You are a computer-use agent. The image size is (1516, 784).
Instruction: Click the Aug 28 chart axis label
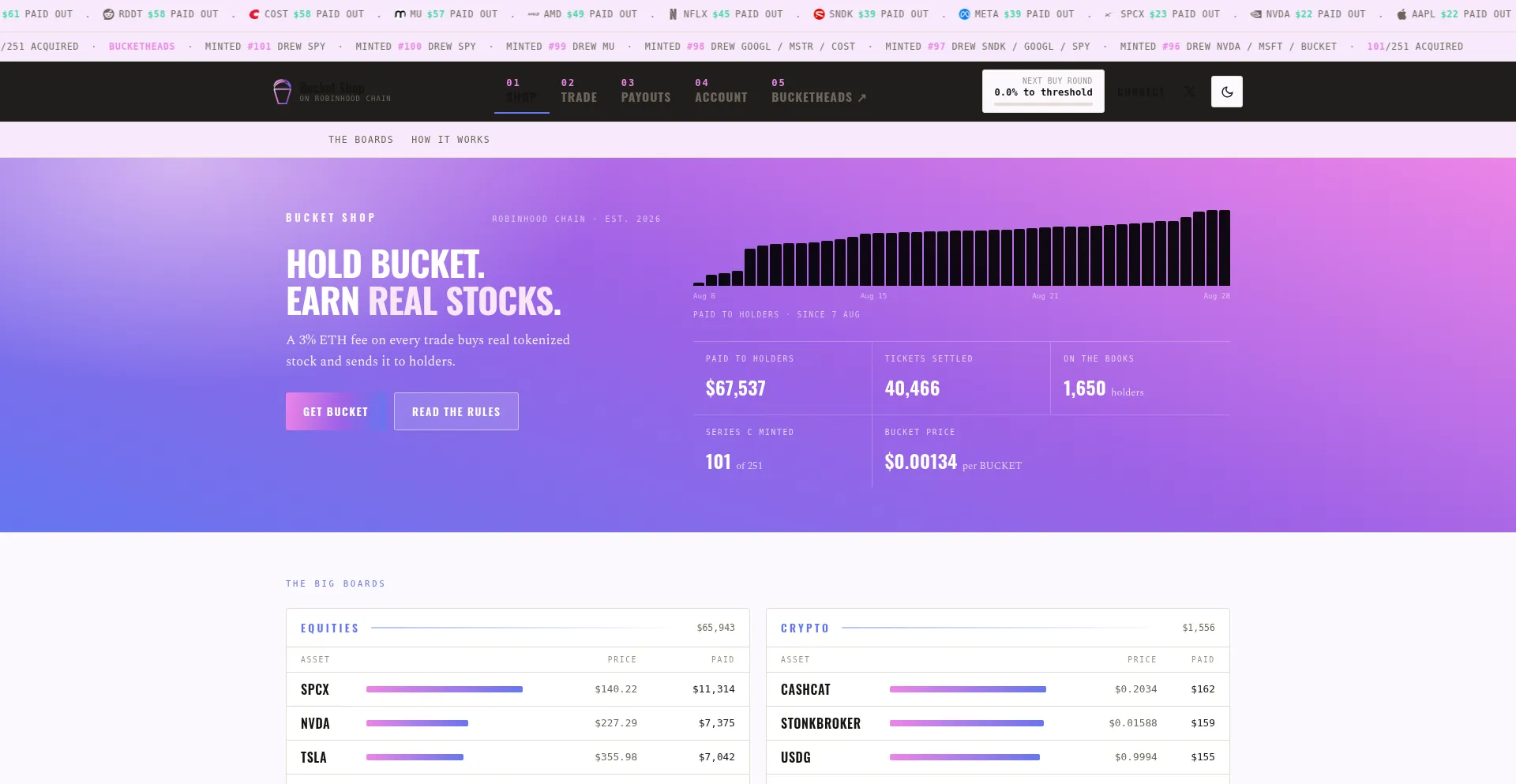click(1217, 296)
